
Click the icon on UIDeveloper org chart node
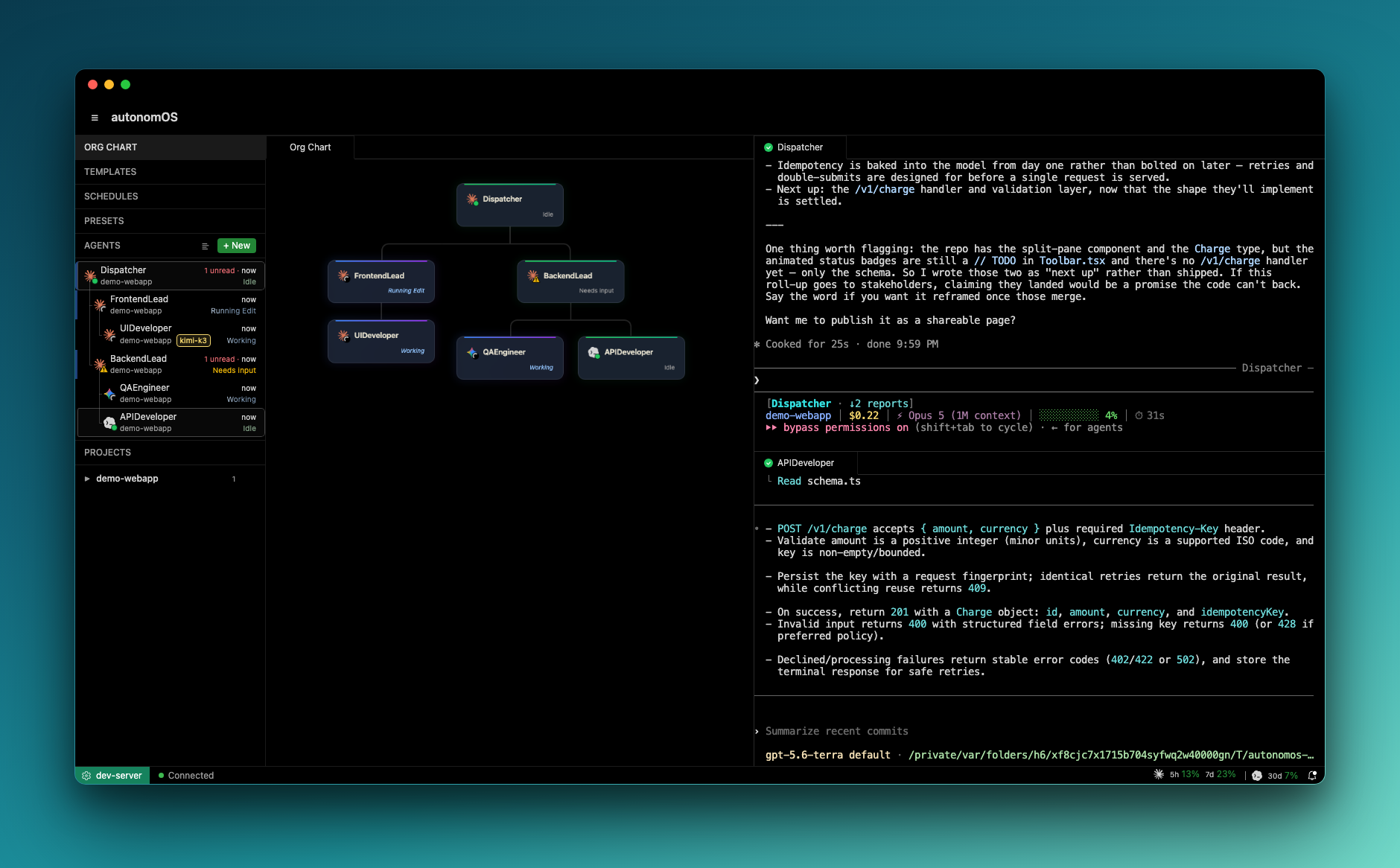[343, 336]
